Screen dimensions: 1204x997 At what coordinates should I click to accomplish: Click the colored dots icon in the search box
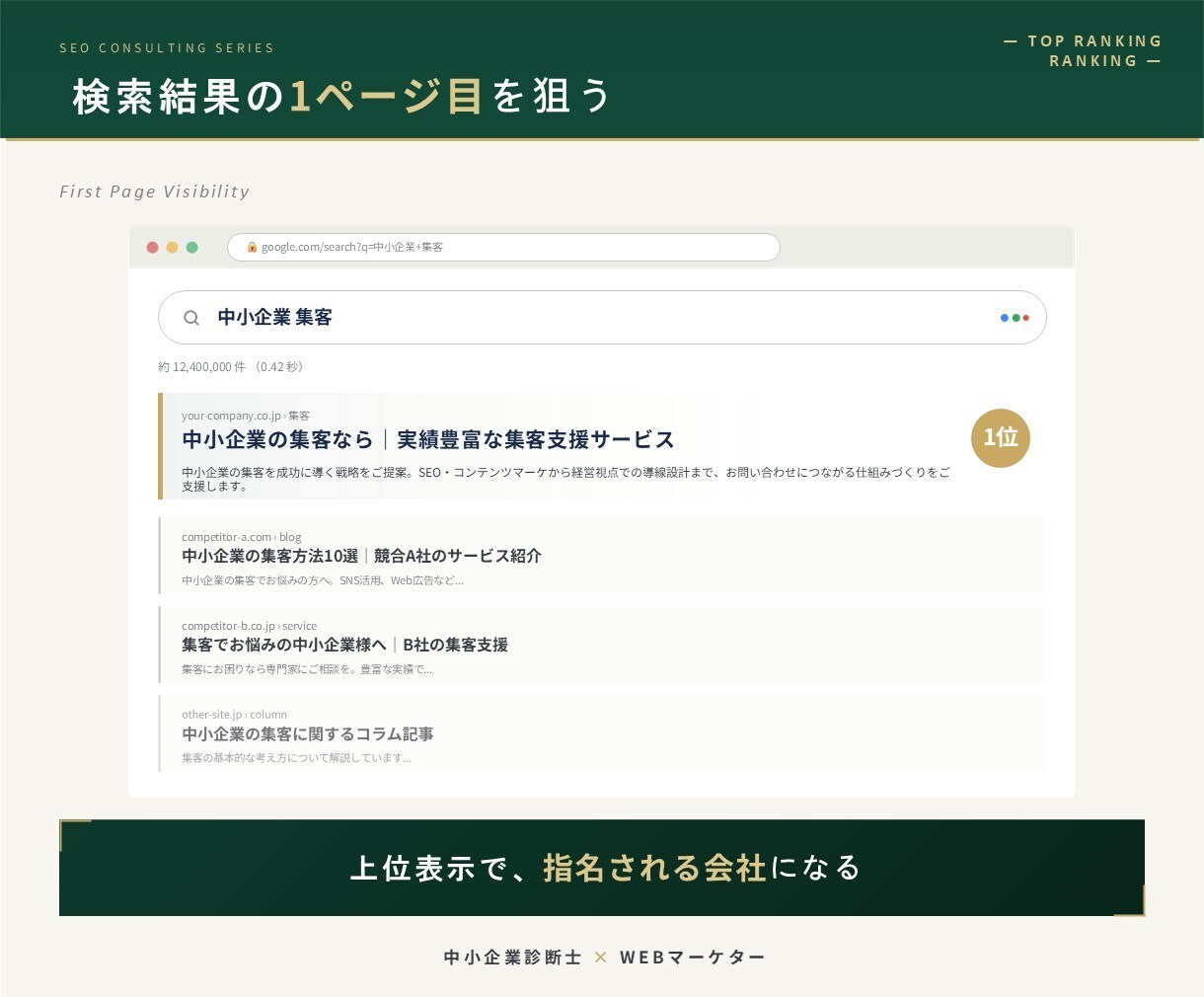pos(1015,318)
